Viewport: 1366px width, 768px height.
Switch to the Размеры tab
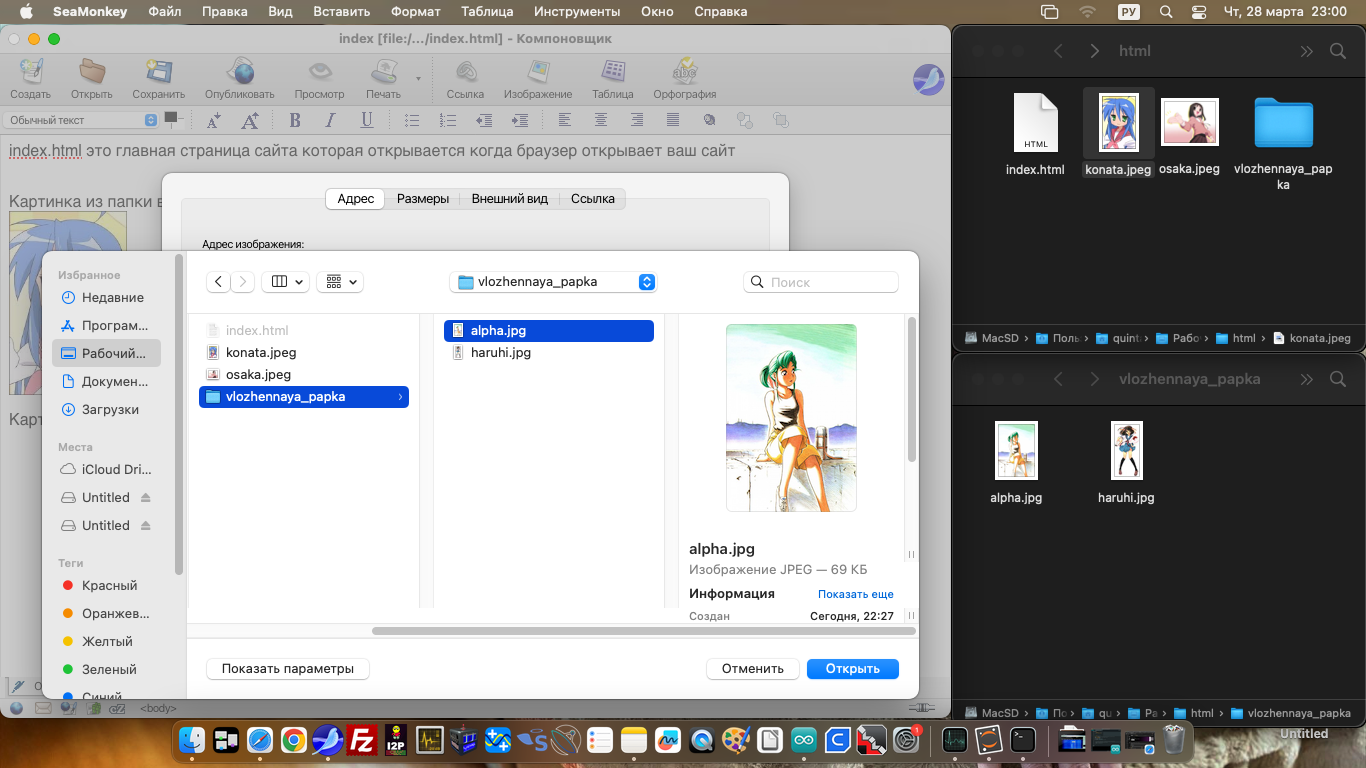[x=422, y=199]
